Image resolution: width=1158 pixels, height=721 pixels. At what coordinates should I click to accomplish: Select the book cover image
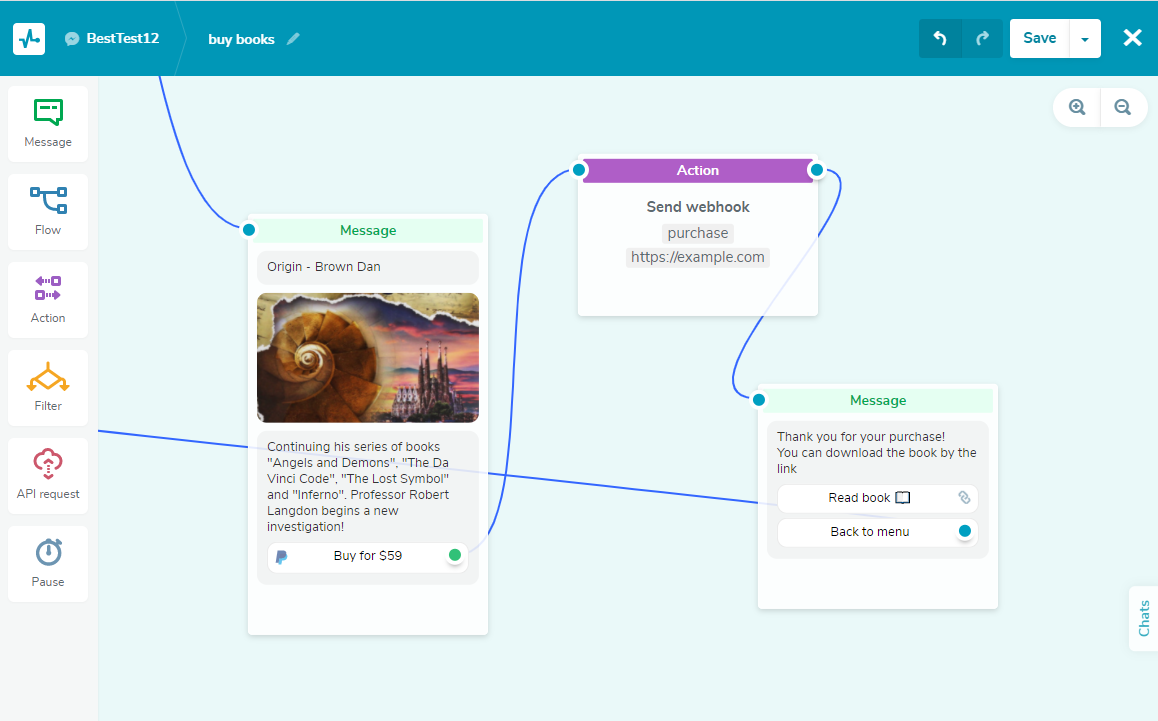coord(368,357)
